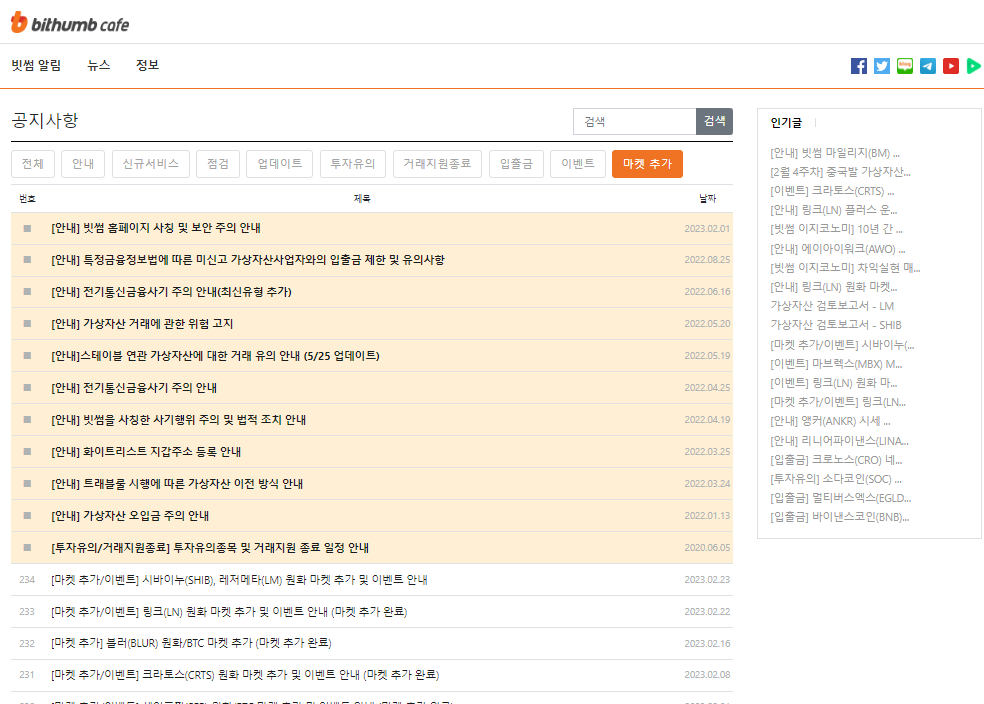Open popular post [빗썸 이지코노미] 10년 간
Image resolution: width=984 pixels, height=704 pixels.
point(837,229)
